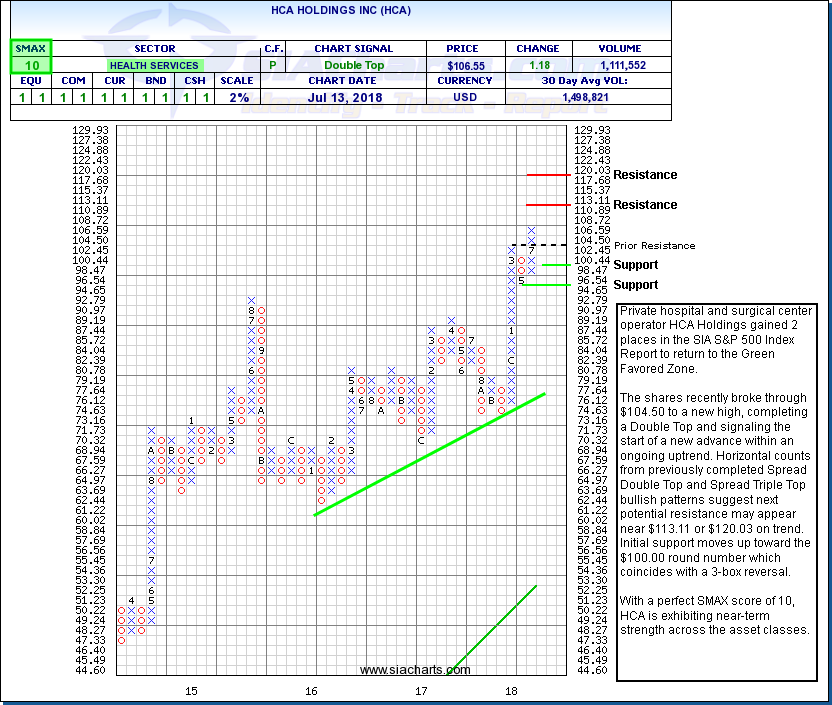Select the HEALTH SERVICES sector cell

tap(154, 65)
